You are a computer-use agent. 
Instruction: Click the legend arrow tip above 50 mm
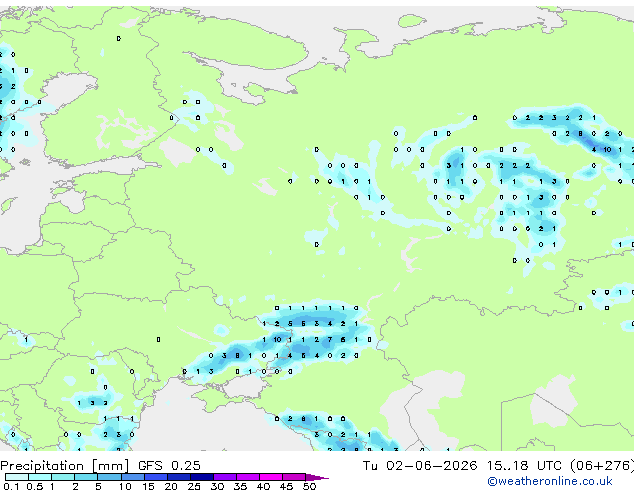(317, 477)
